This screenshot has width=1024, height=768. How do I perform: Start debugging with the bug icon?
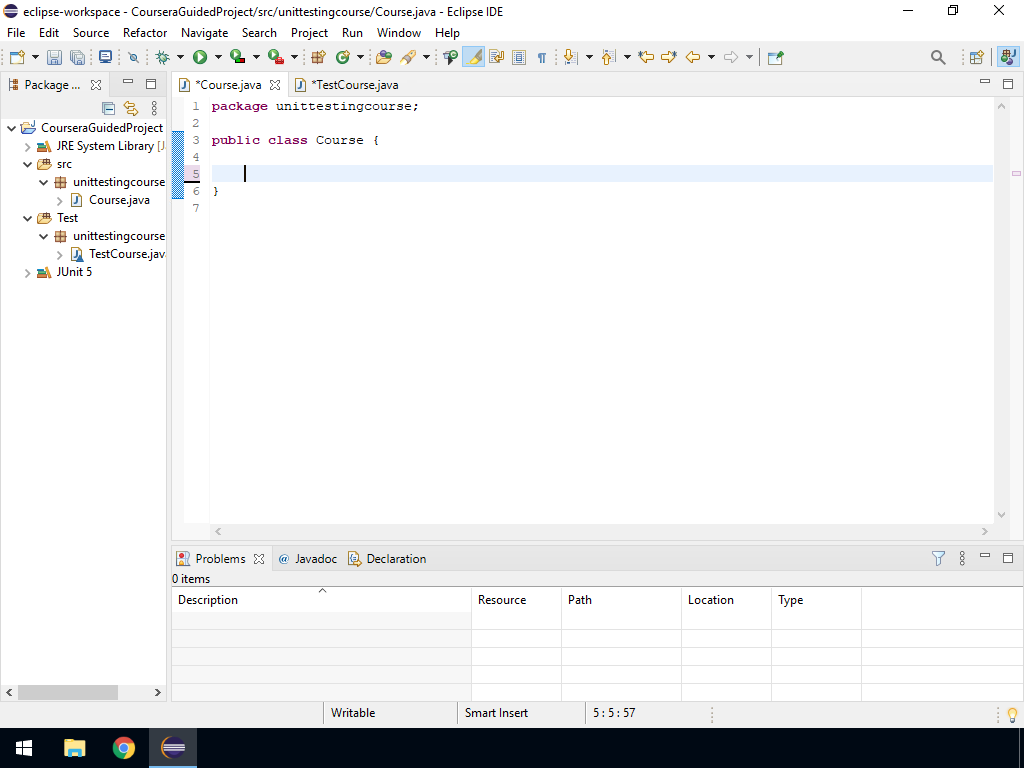(x=162, y=58)
